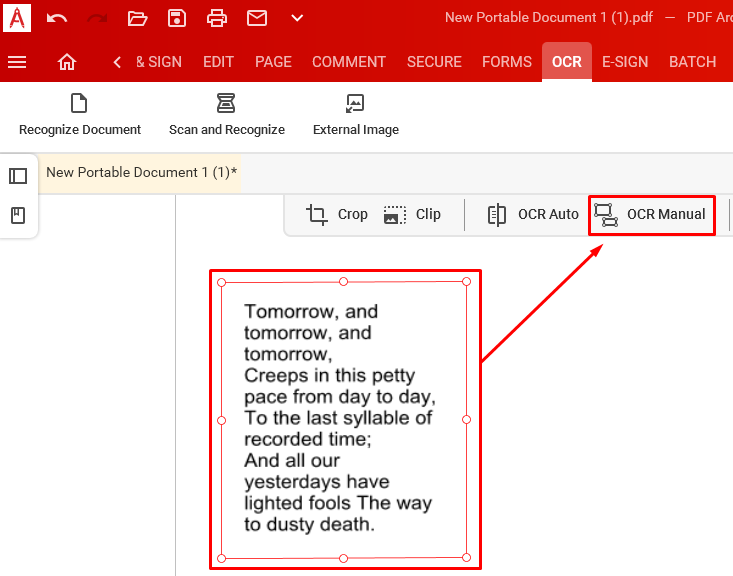733x576 pixels.
Task: Switch to the FORMS tab
Action: [507, 62]
